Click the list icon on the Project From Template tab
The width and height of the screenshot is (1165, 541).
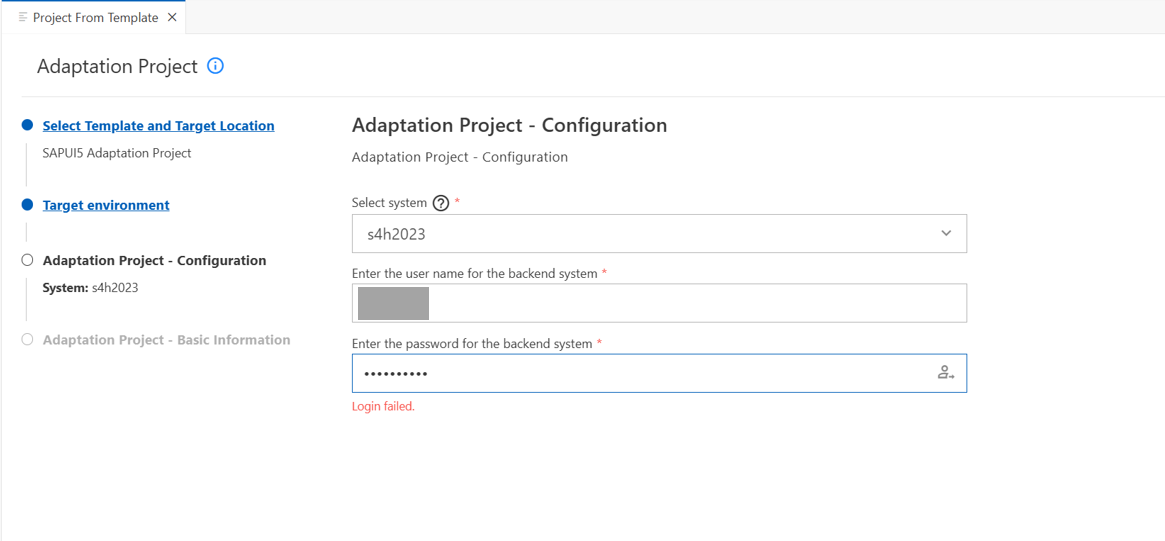(x=23, y=17)
